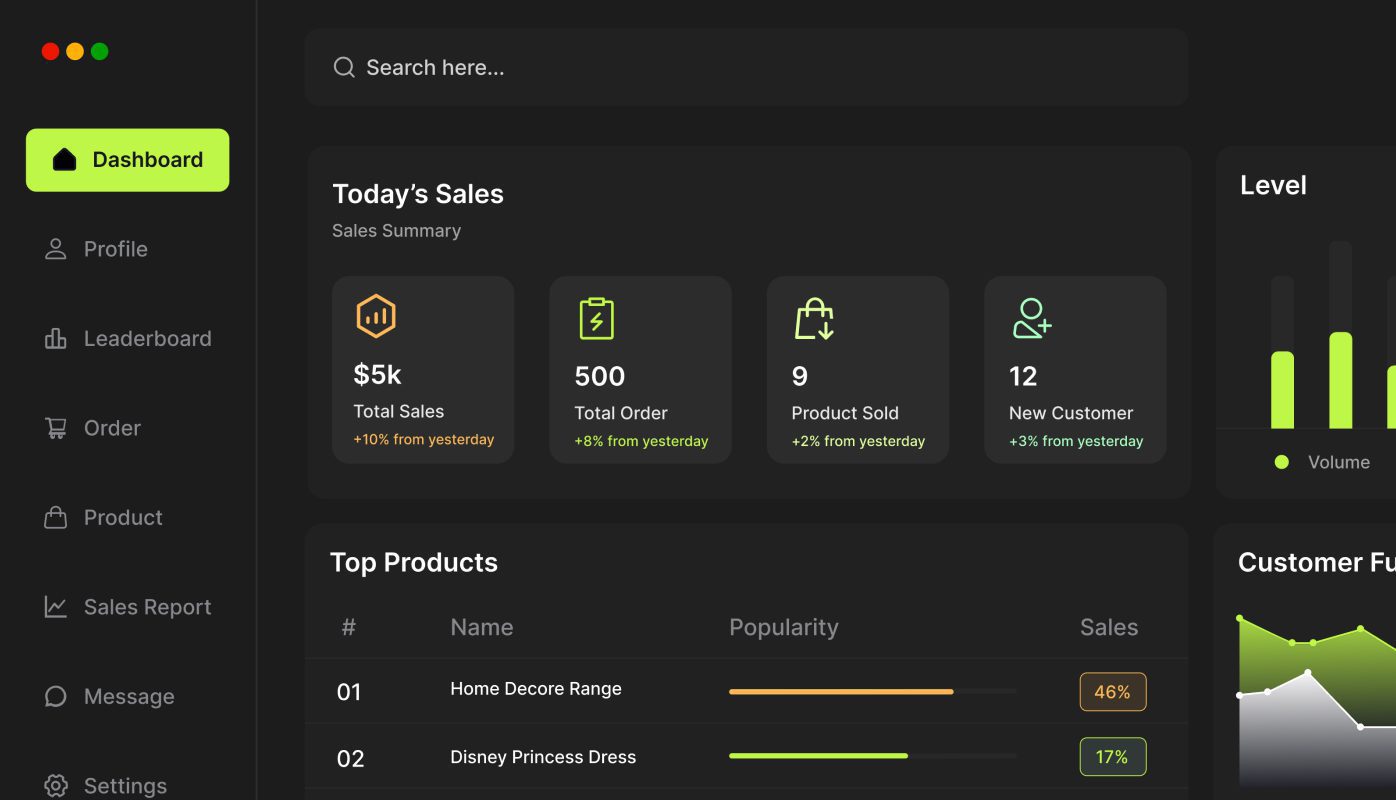Click the Leaderboard bar chart icon
This screenshot has height=800, width=1396.
pyautogui.click(x=56, y=339)
